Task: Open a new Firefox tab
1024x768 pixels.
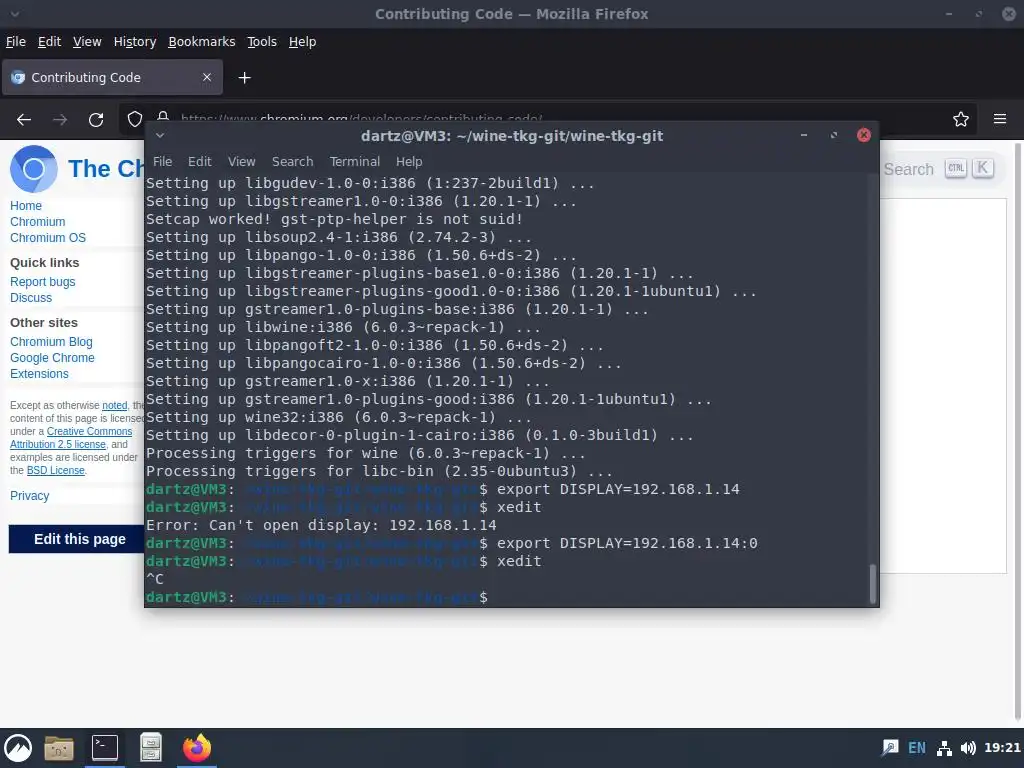Action: pyautogui.click(x=244, y=78)
